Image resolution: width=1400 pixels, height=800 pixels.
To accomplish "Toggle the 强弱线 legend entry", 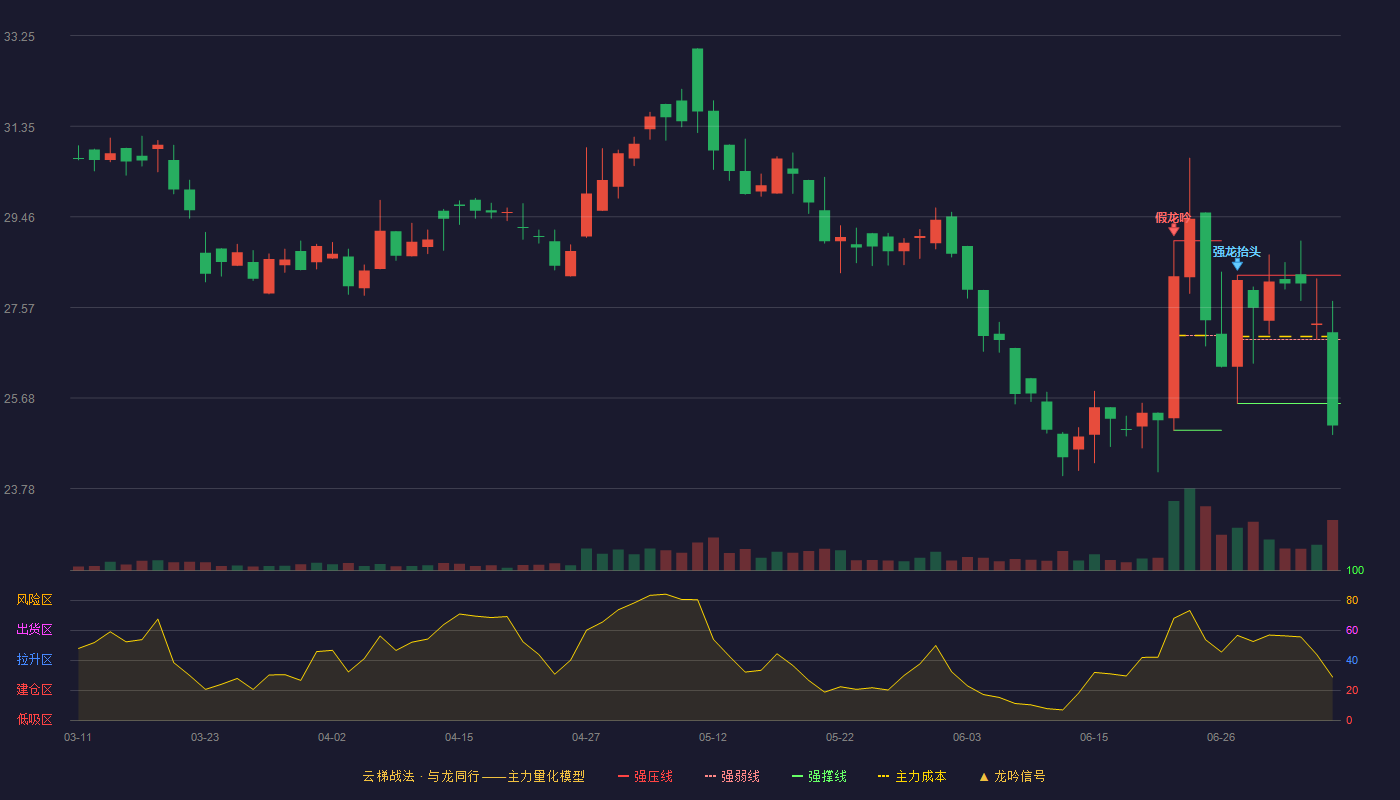I will [732, 776].
